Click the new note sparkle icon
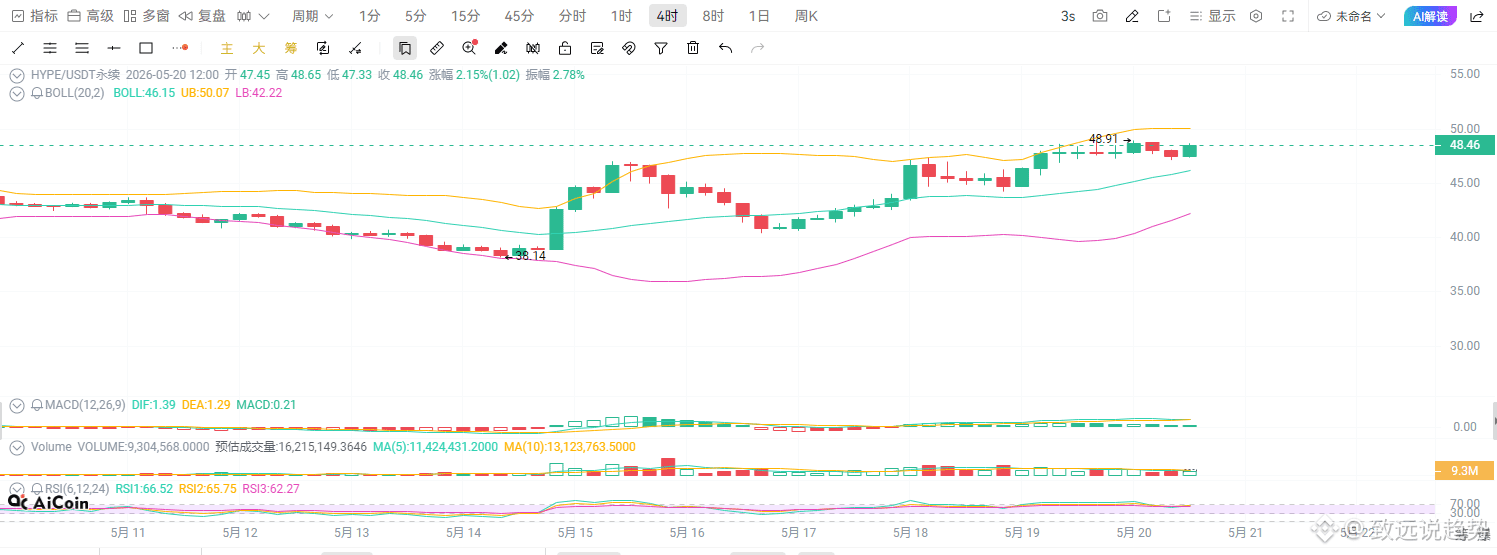 pyautogui.click(x=1164, y=16)
